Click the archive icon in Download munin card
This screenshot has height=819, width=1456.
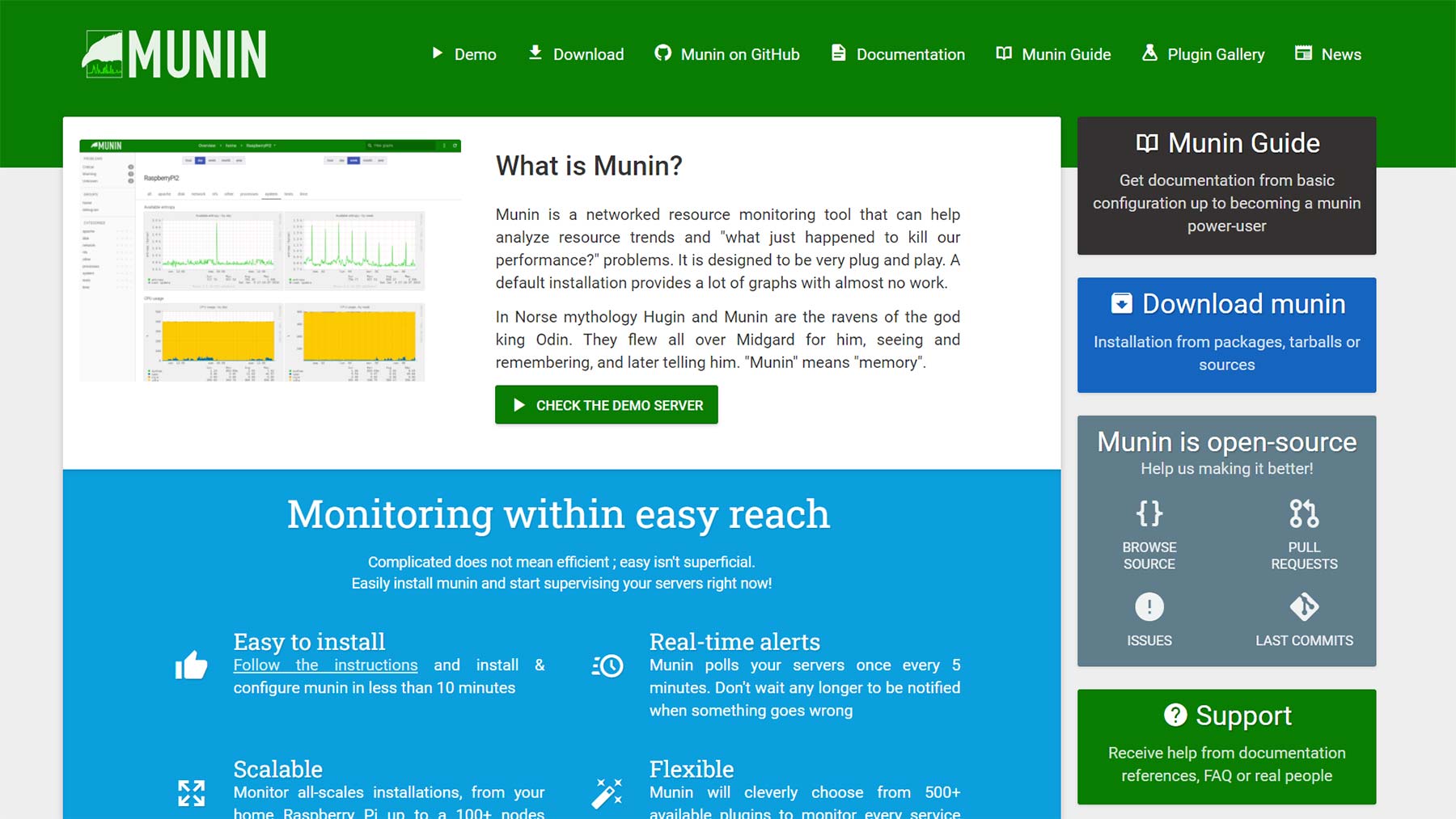(1122, 304)
